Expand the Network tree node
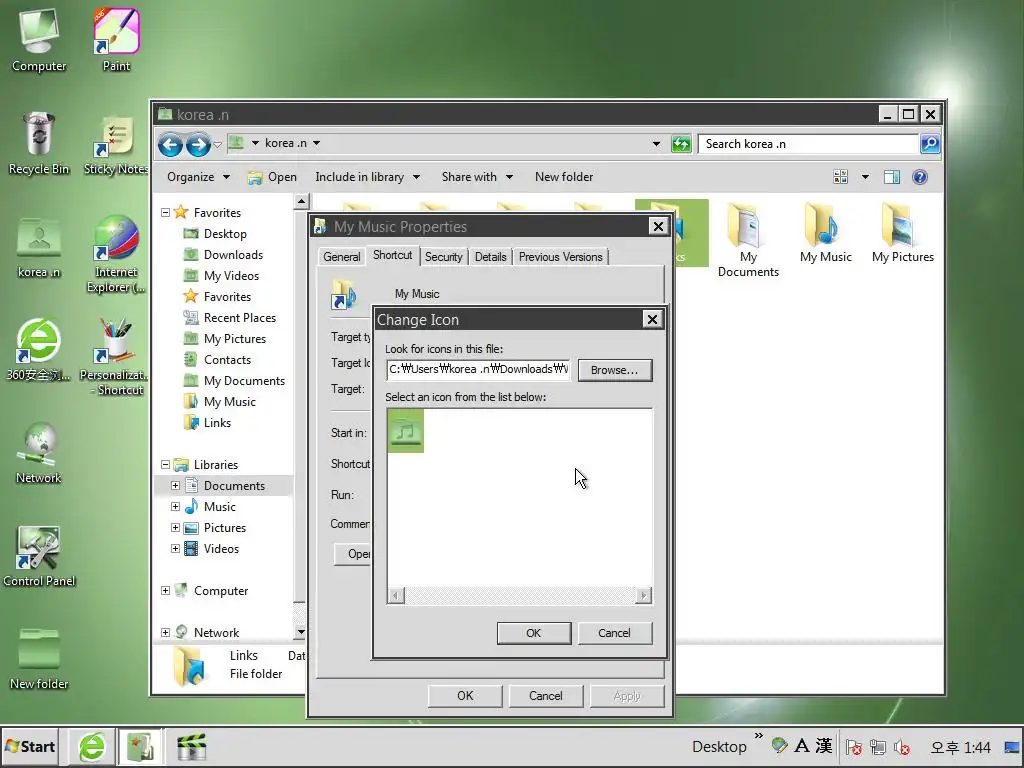This screenshot has height=768, width=1024. click(166, 633)
